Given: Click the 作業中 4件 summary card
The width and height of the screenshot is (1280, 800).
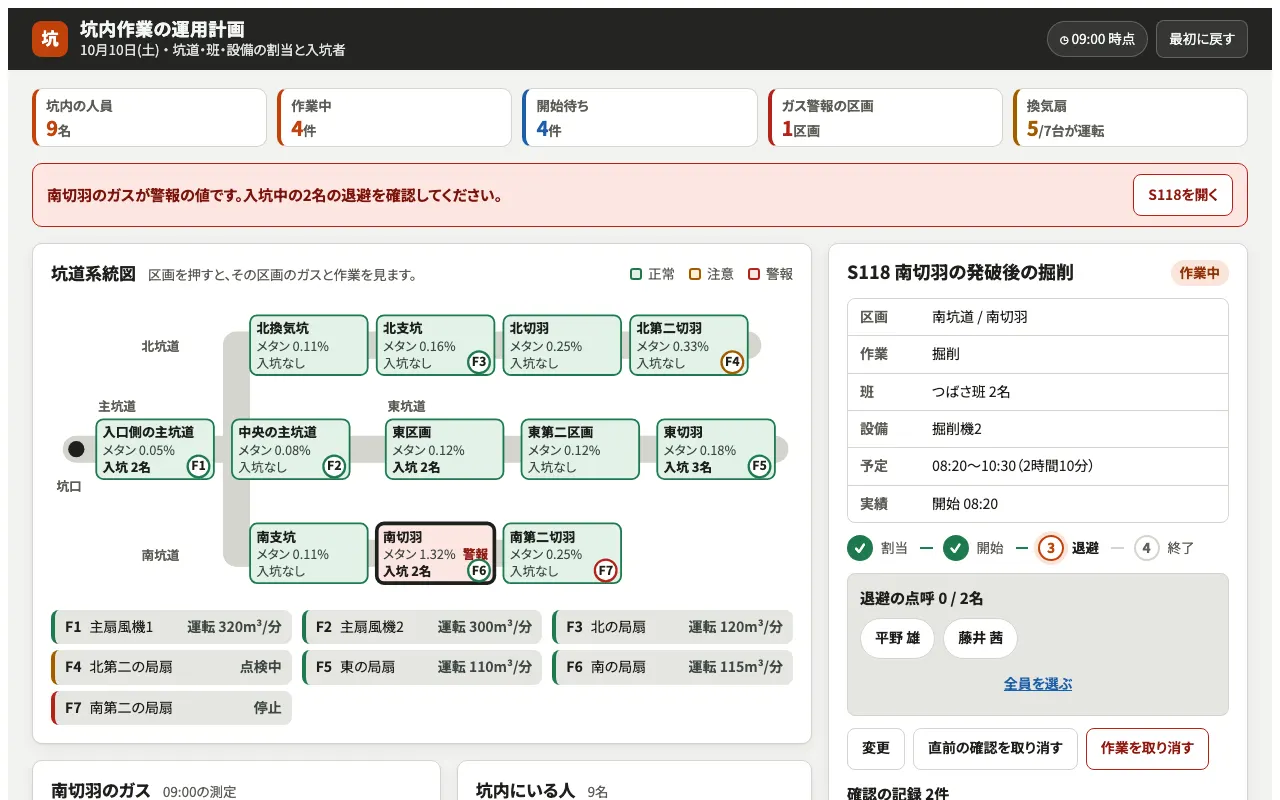Looking at the screenshot, I should (394, 117).
